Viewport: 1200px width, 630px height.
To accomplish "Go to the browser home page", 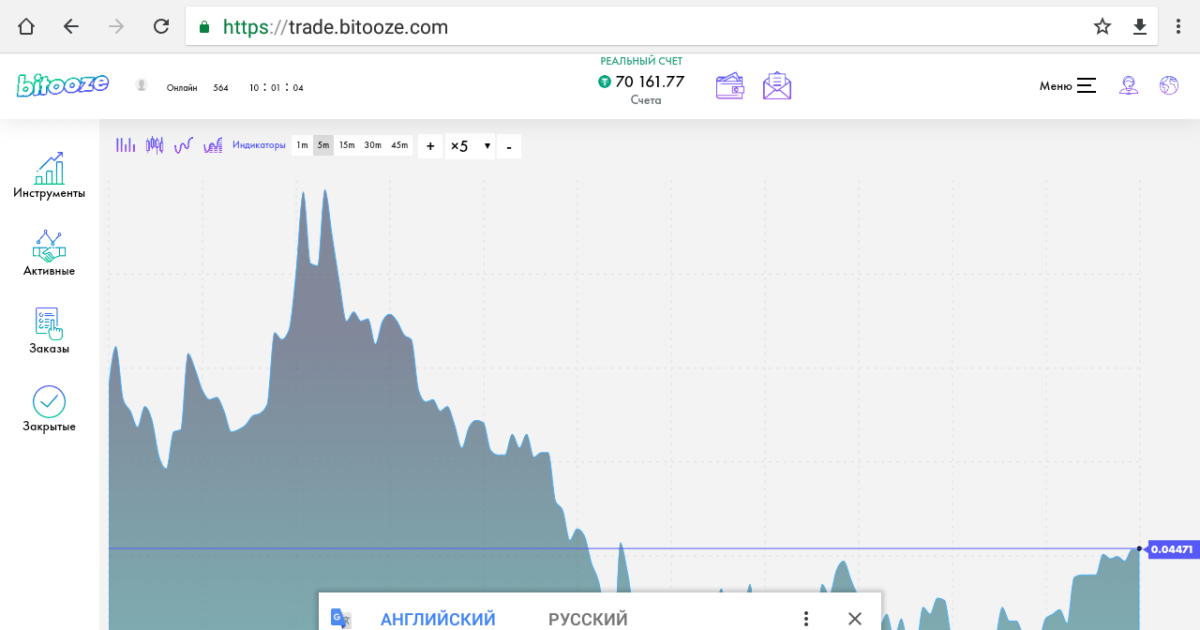I will 27,27.
